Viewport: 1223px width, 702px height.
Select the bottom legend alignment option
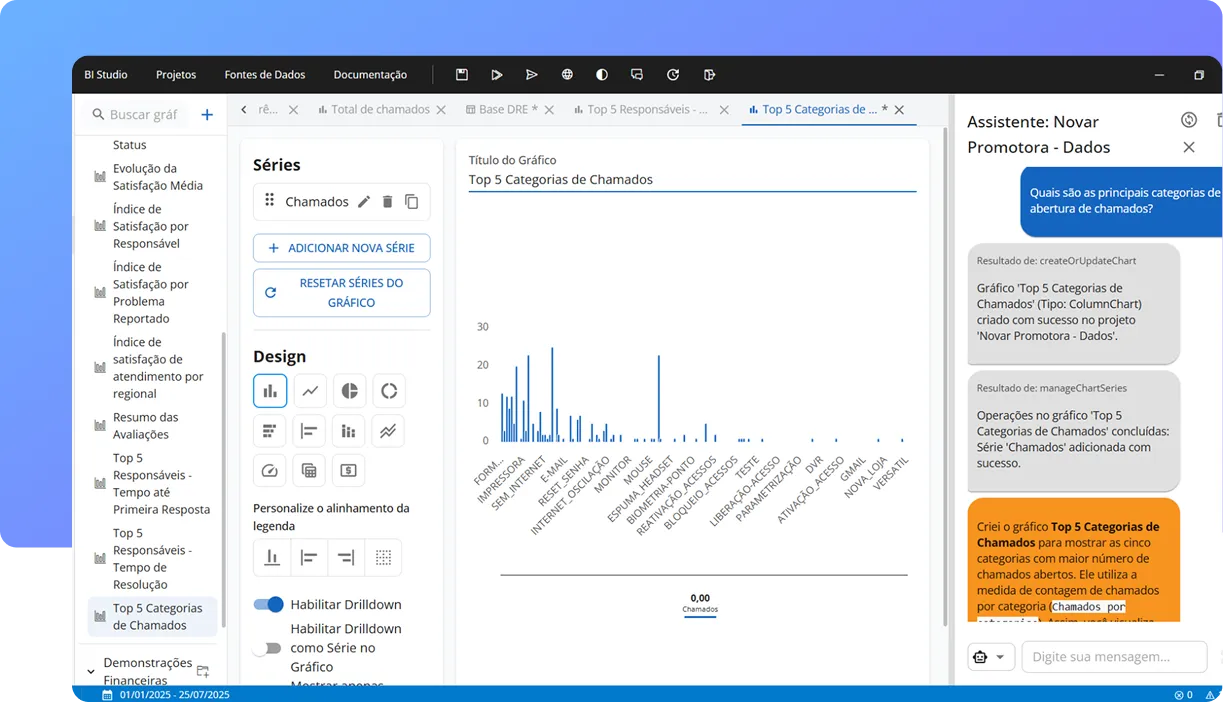pos(271,557)
